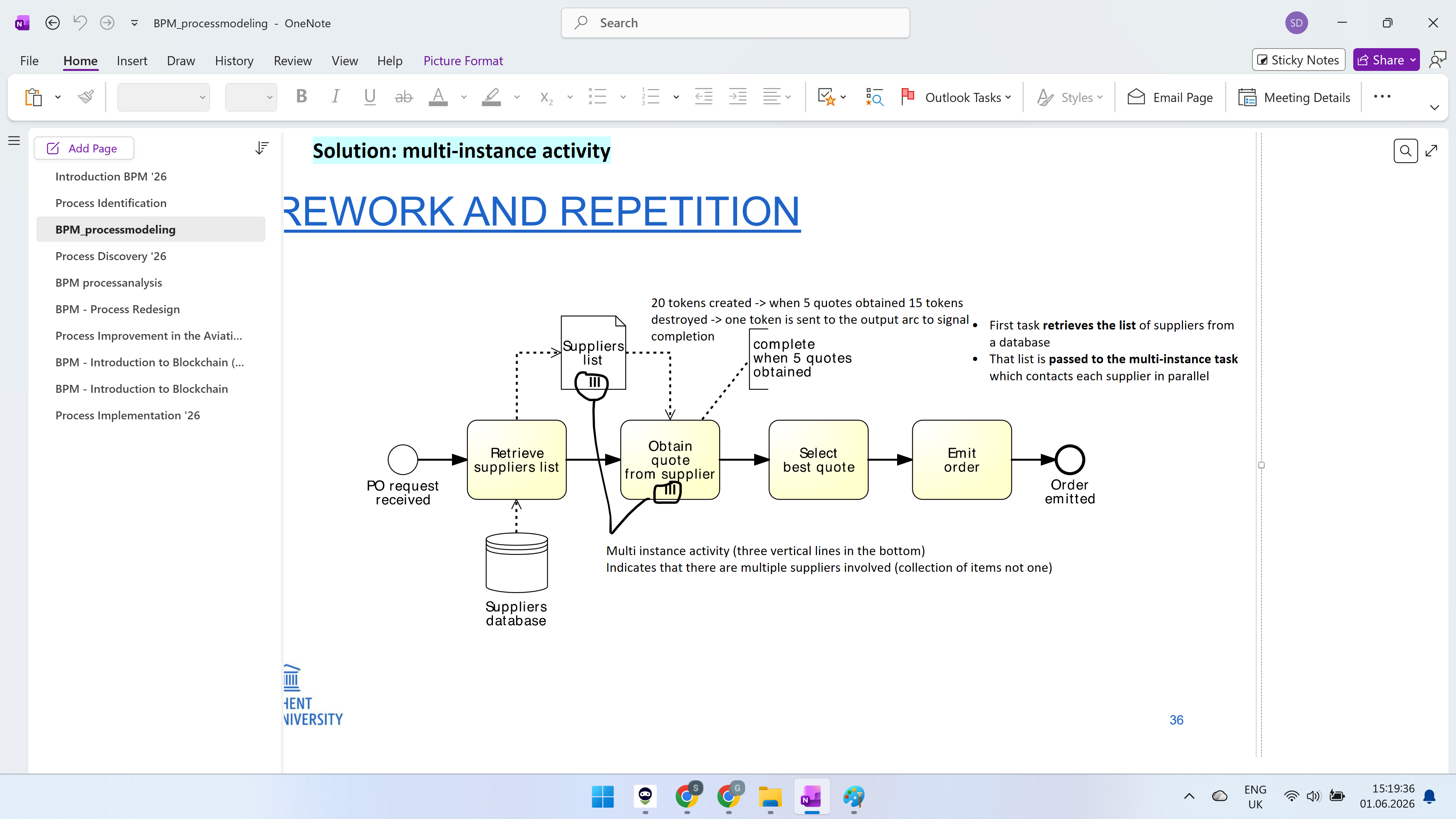The height and width of the screenshot is (819, 1456).
Task: Click the Meeting Details button
Action: coord(1294,97)
